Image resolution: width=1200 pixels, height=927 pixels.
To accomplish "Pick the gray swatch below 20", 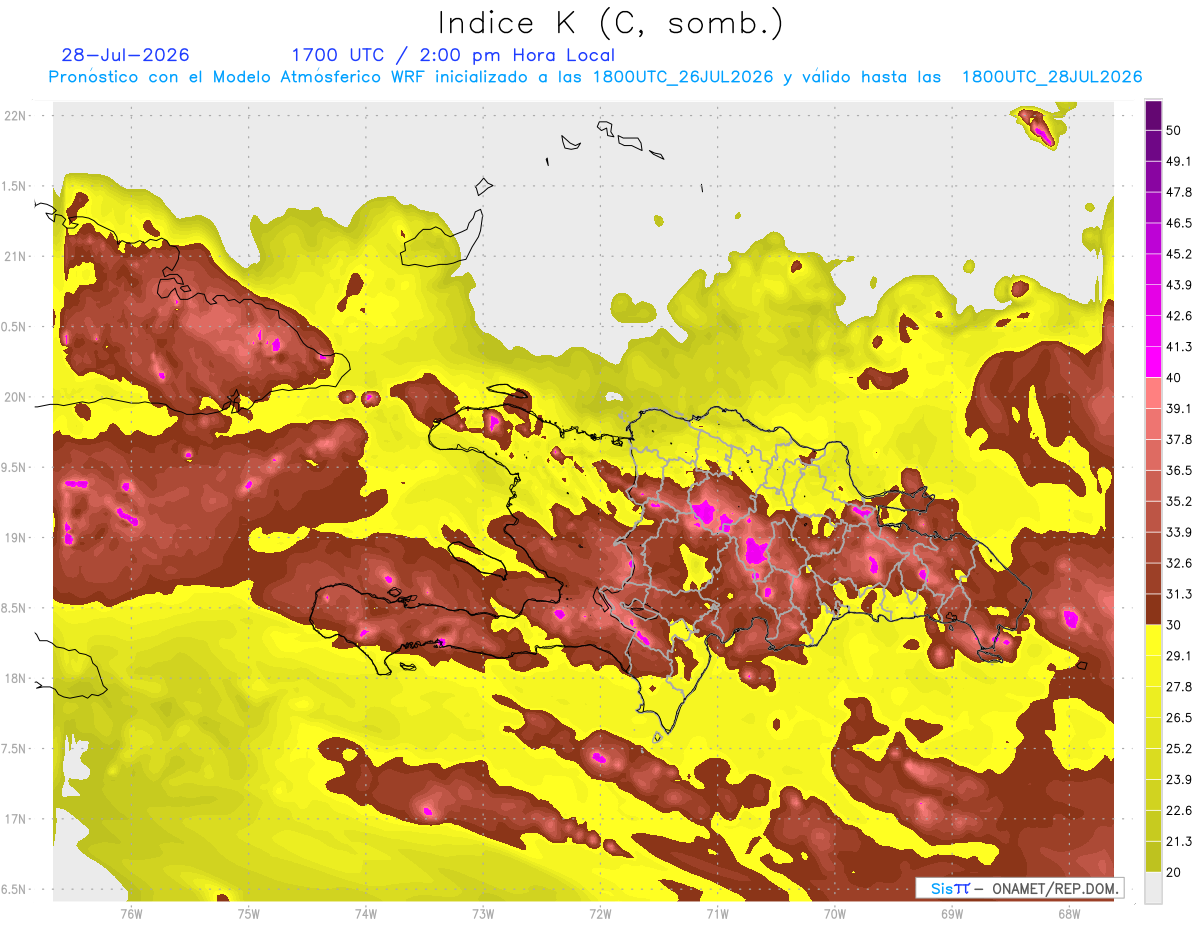I will click(x=1153, y=888).
